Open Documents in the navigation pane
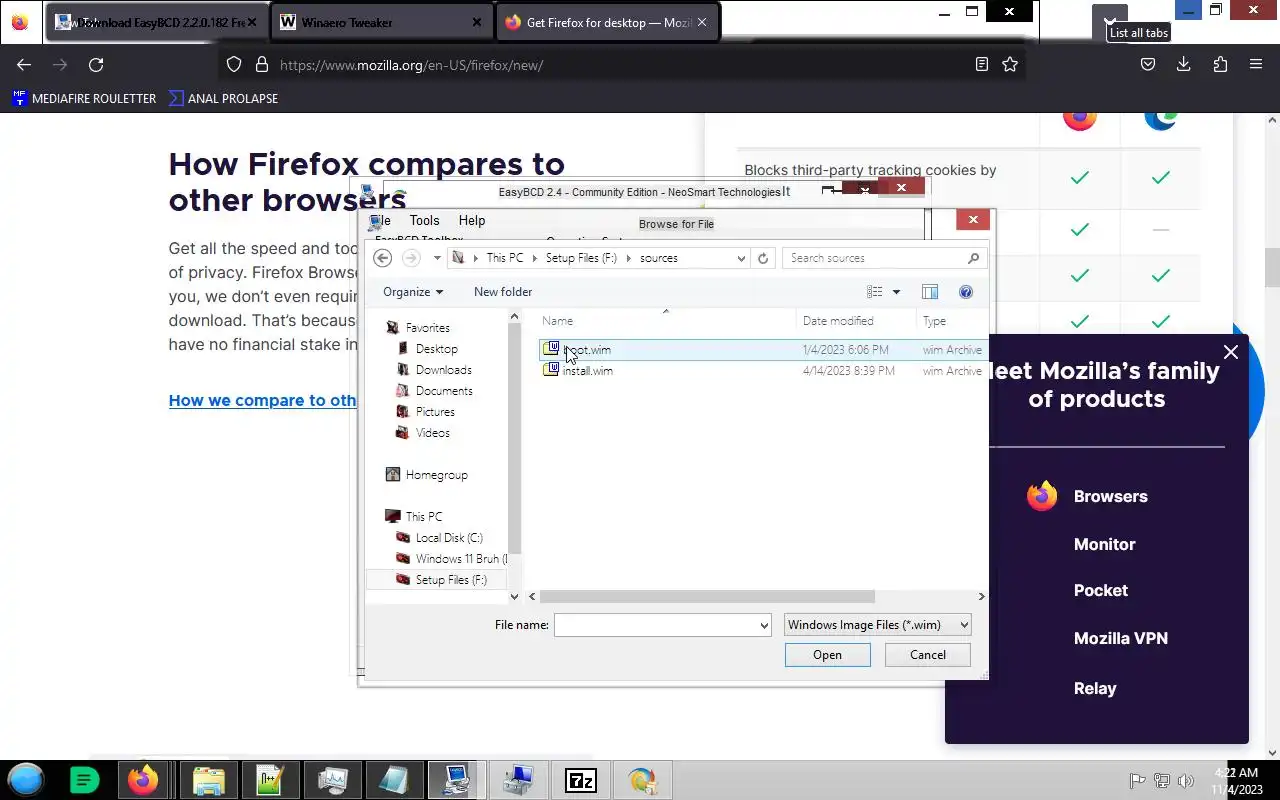1280x800 pixels. pyautogui.click(x=444, y=391)
